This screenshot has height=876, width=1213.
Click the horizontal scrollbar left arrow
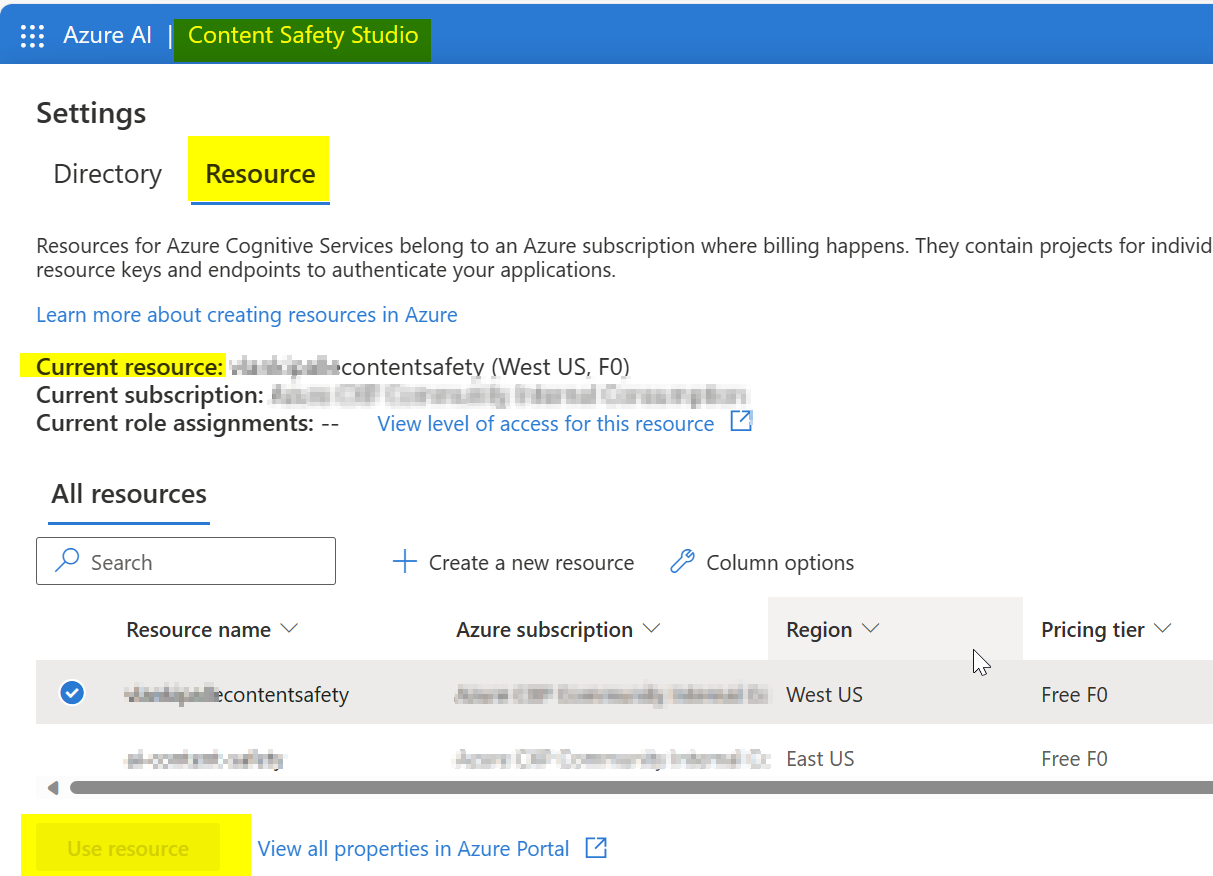[x=54, y=787]
